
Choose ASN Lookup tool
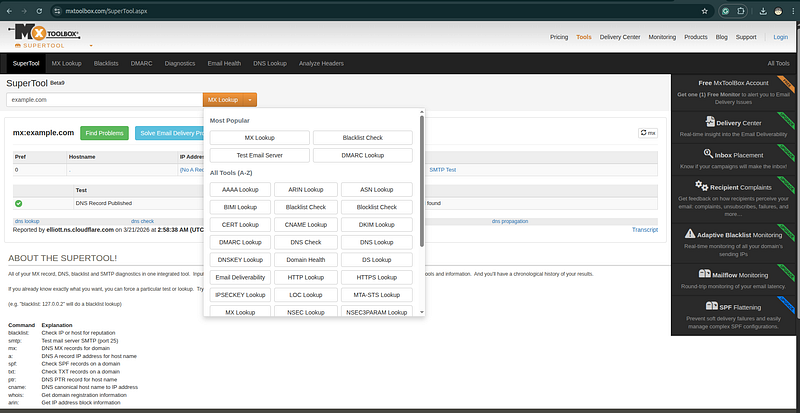pos(377,189)
